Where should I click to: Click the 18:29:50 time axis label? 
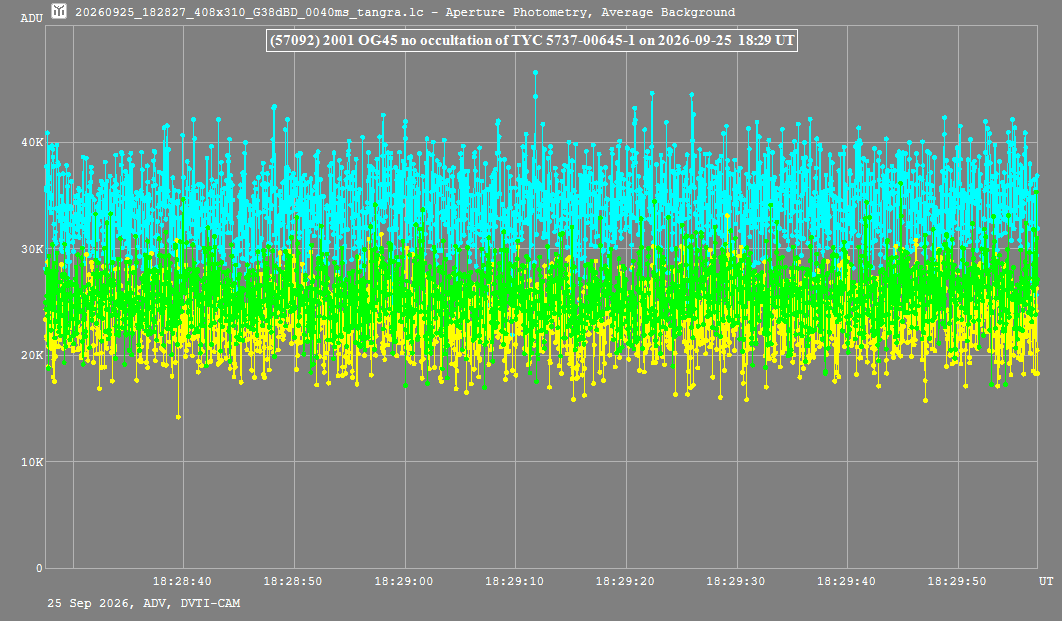957,581
